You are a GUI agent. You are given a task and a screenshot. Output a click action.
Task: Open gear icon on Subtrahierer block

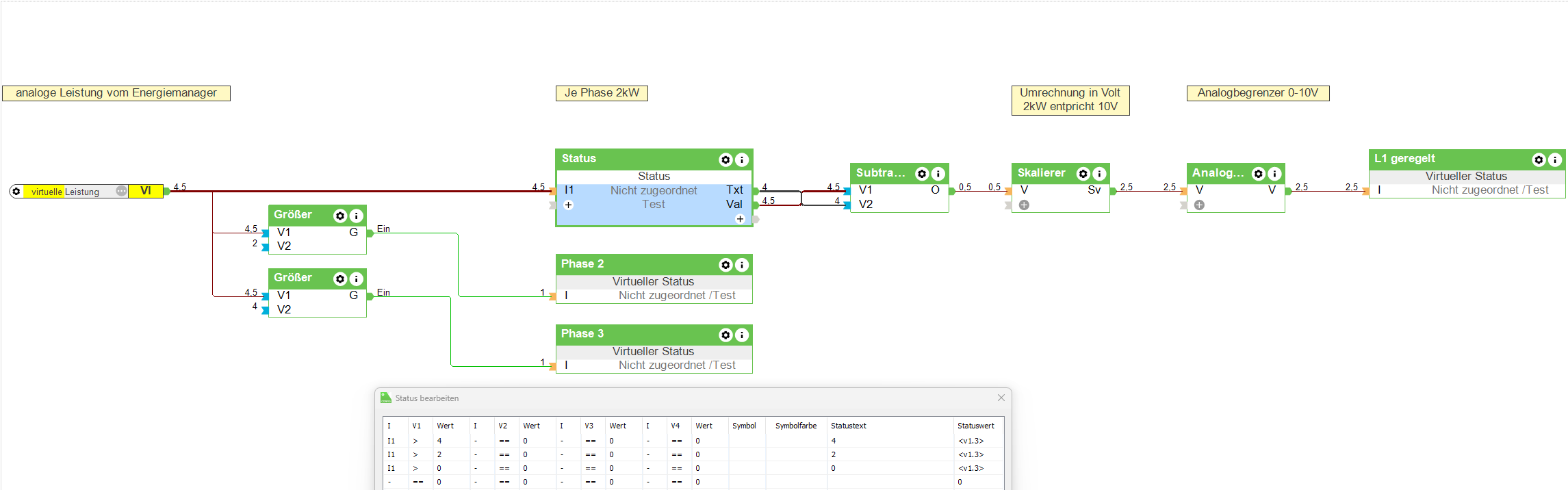(922, 174)
